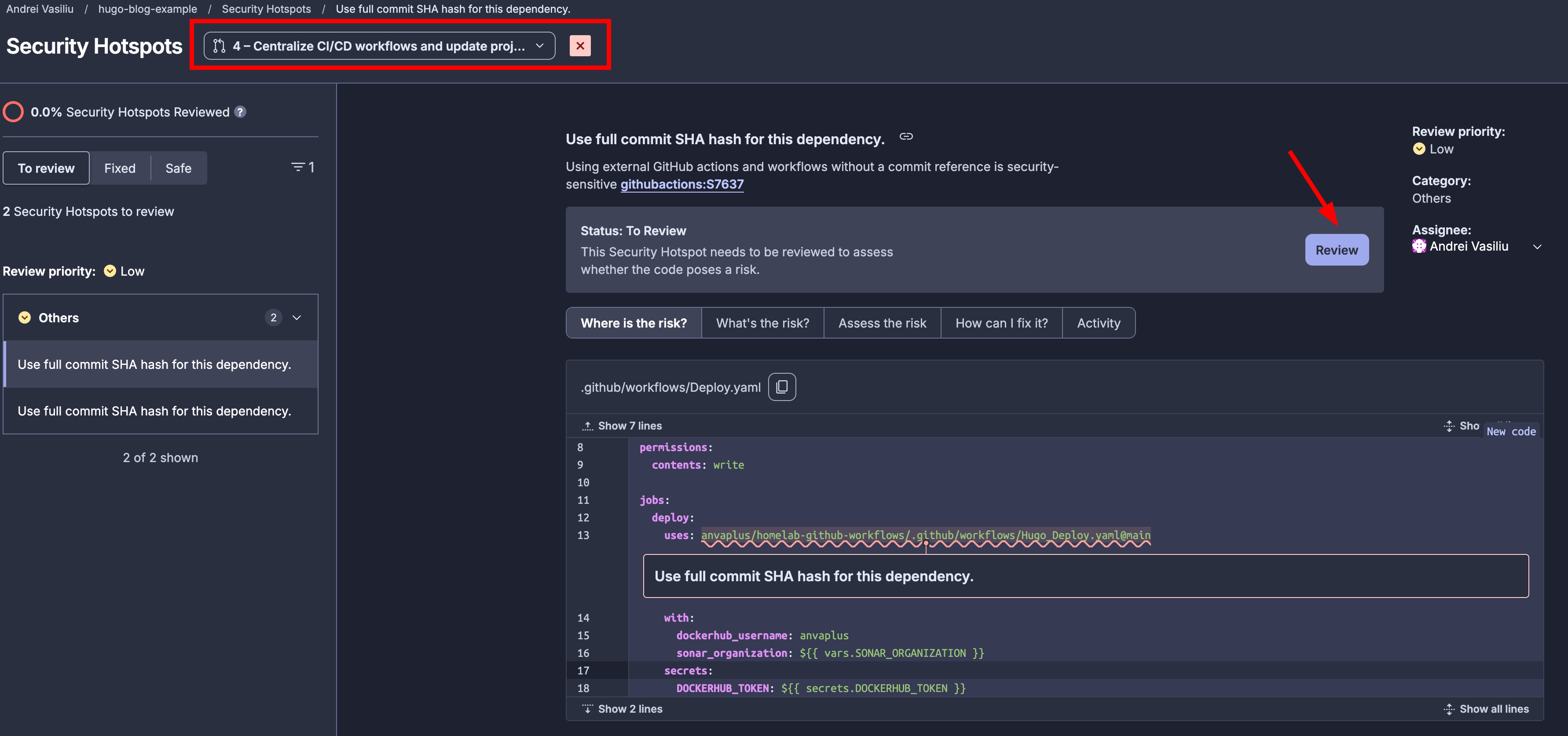The width and height of the screenshot is (1568, 736).
Task: Click the Andrei Vasiliu assignee avatar
Action: (1419, 246)
